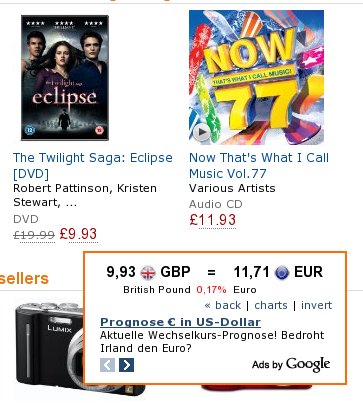Open The Twilight Saga: Eclipse [DVD] title link
Viewport: 363px width, 403px height.
[93, 165]
